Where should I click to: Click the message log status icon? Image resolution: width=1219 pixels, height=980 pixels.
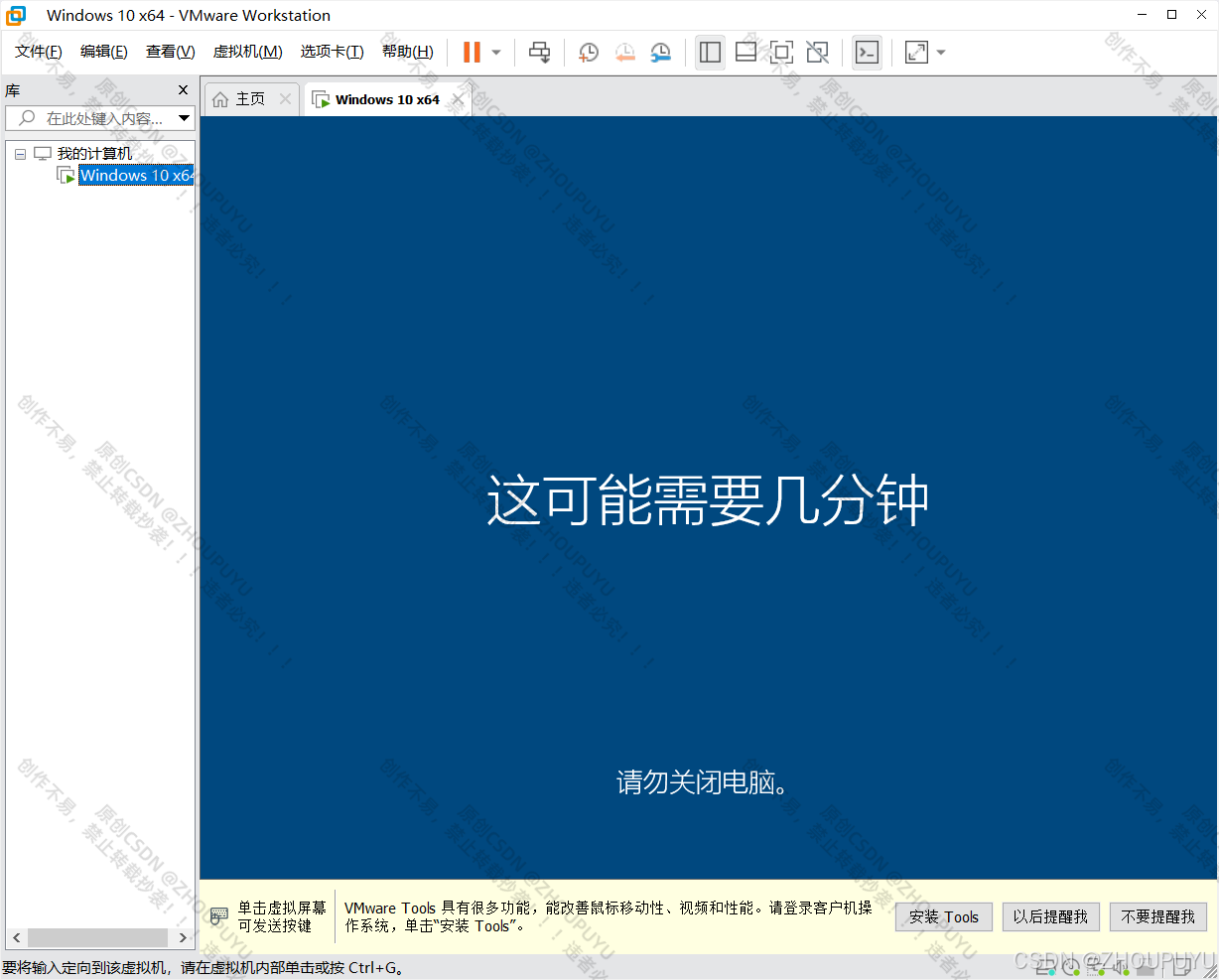pyautogui.click(x=1182, y=967)
